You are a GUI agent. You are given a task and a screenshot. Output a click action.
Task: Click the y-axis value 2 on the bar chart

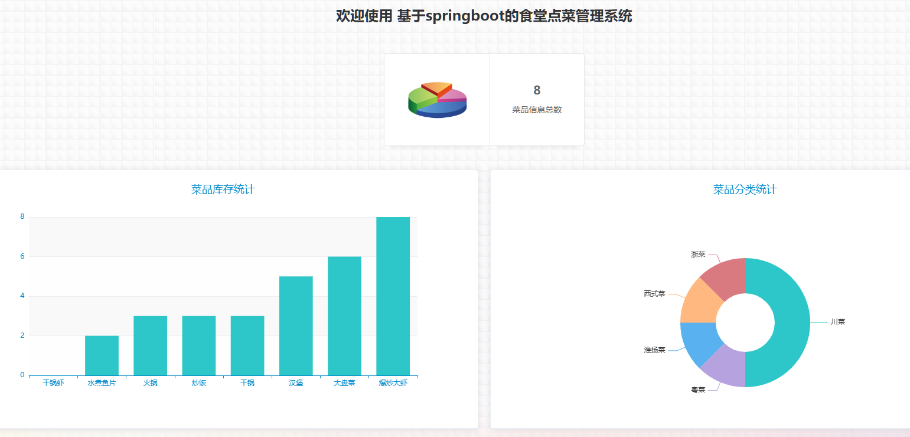point(22,335)
